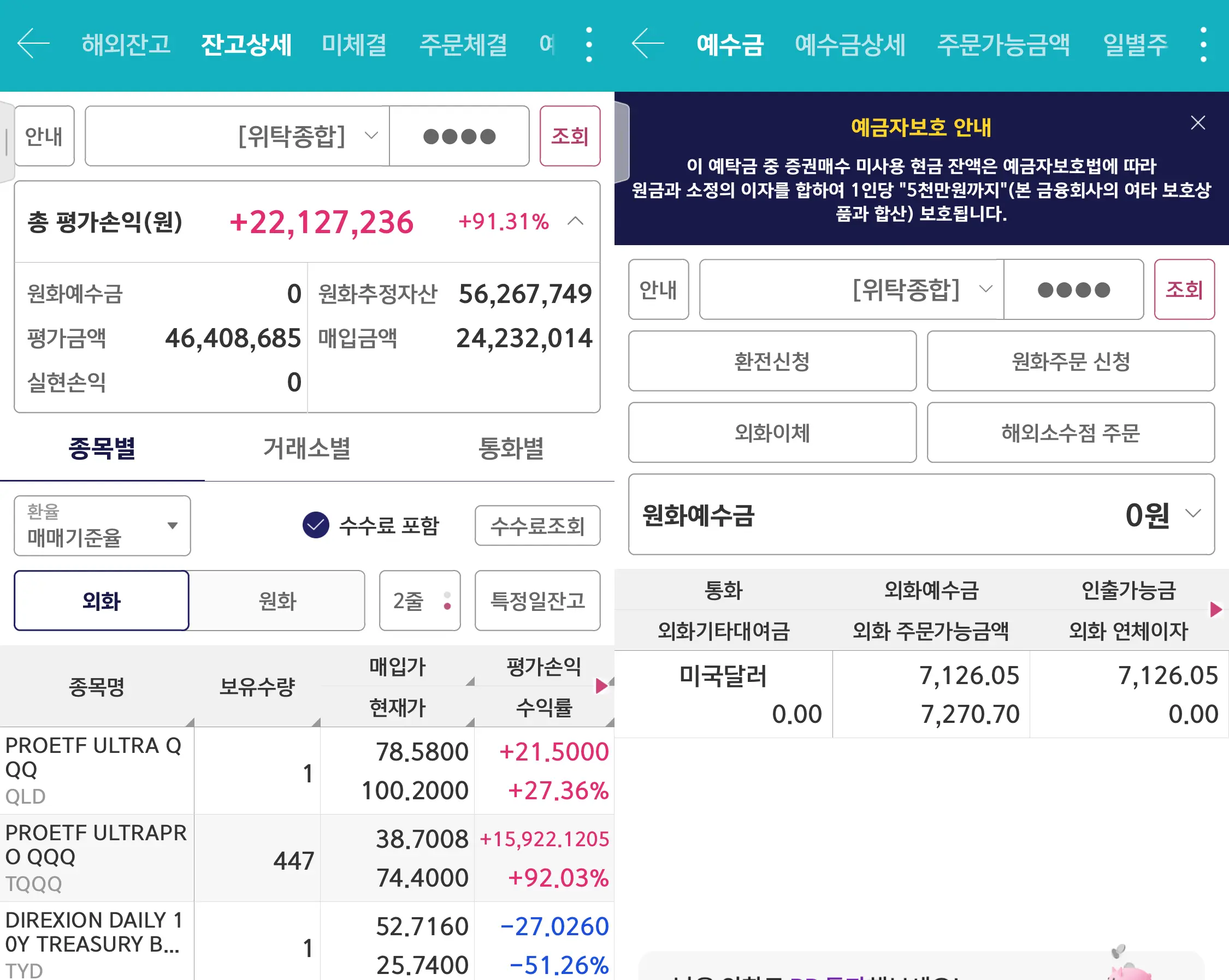Open the 주문가능금액 tab
The image size is (1229, 980).
(1004, 44)
